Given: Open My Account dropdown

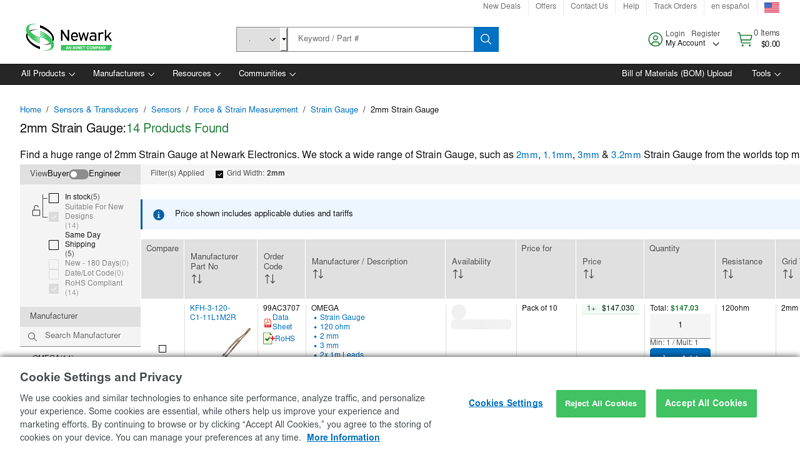Looking at the screenshot, I should coord(692,43).
